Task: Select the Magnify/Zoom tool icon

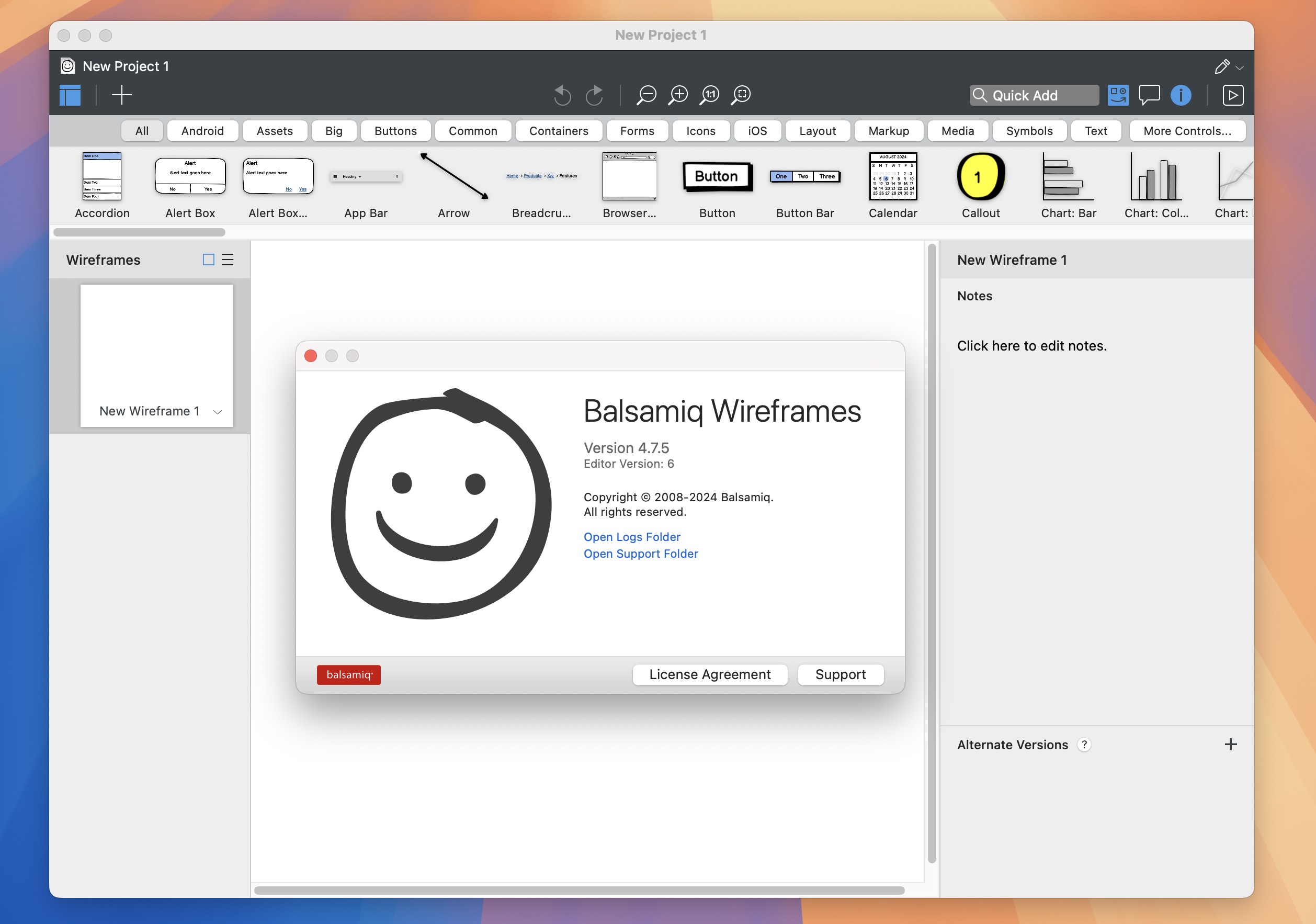Action: (x=676, y=95)
